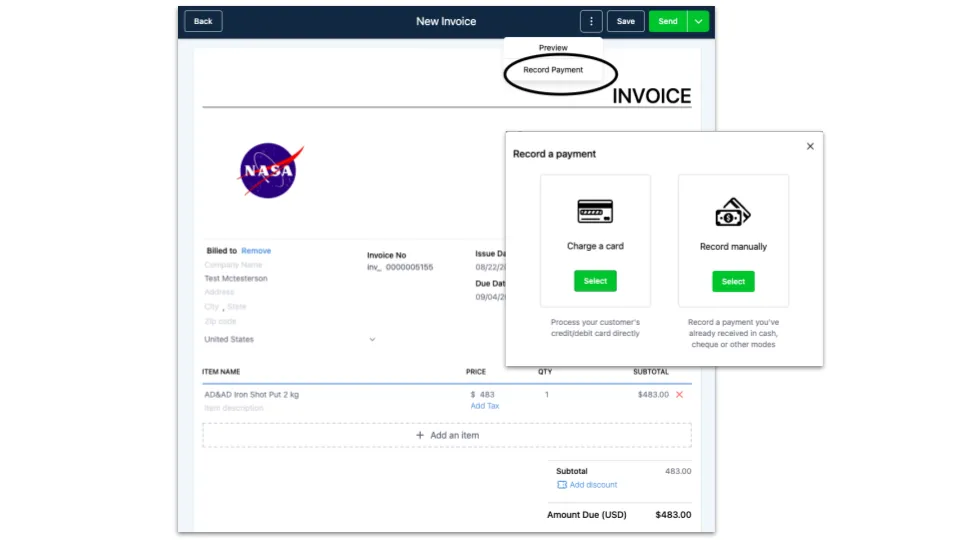
Task: Click the Zip code field
Action: (220, 321)
